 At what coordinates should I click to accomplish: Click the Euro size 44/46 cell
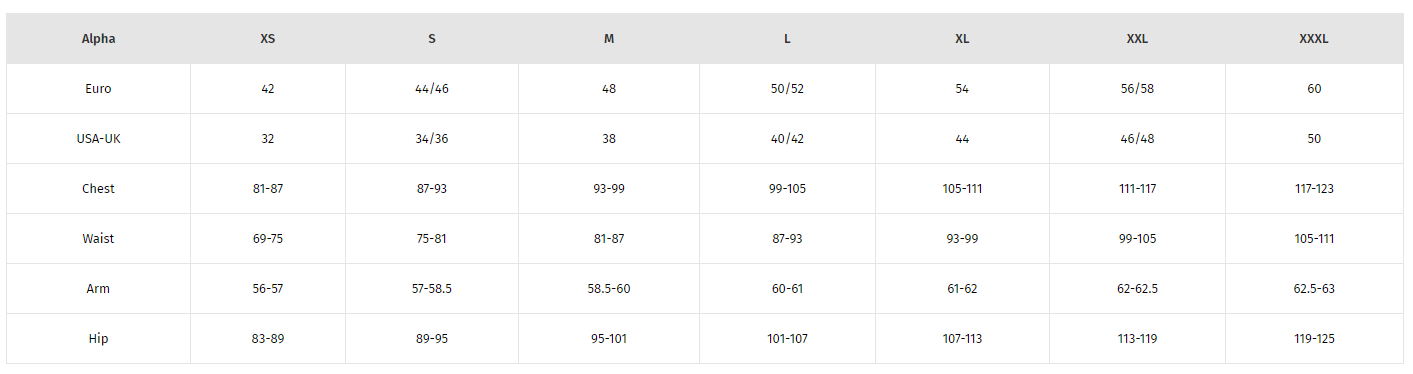pos(432,89)
